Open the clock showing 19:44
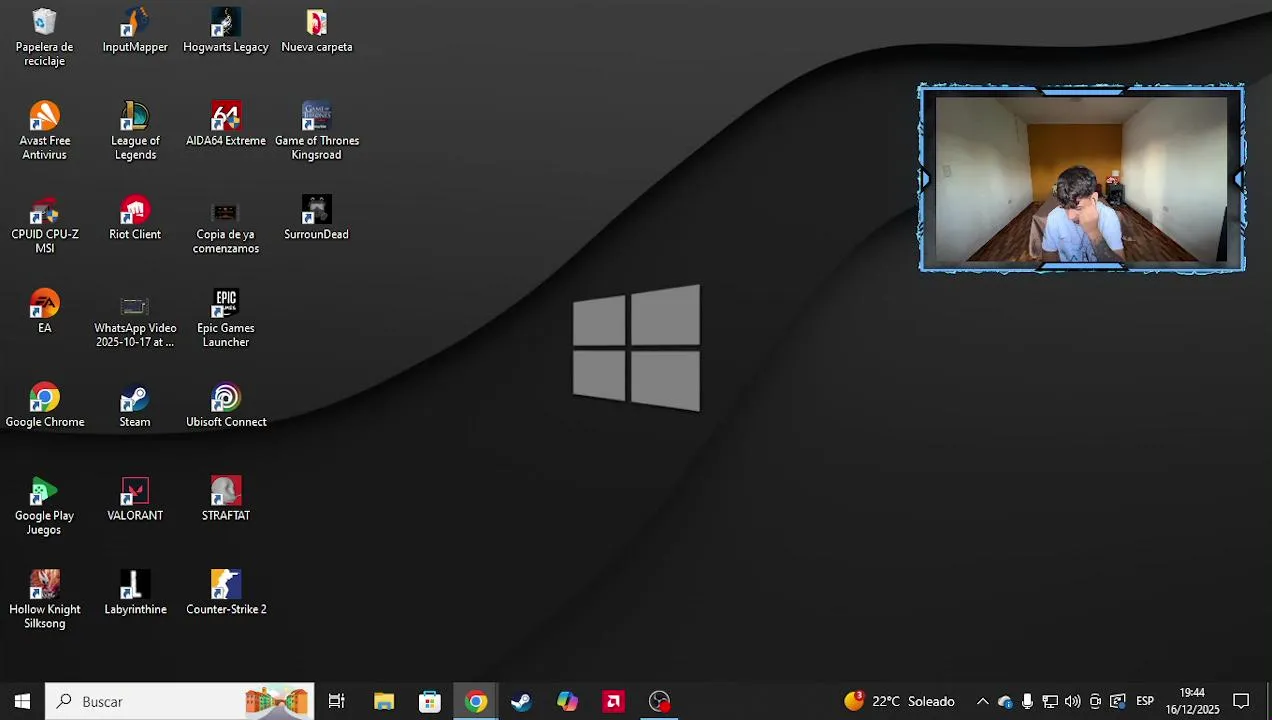Screen dimensions: 1272x720 [x=1192, y=701]
